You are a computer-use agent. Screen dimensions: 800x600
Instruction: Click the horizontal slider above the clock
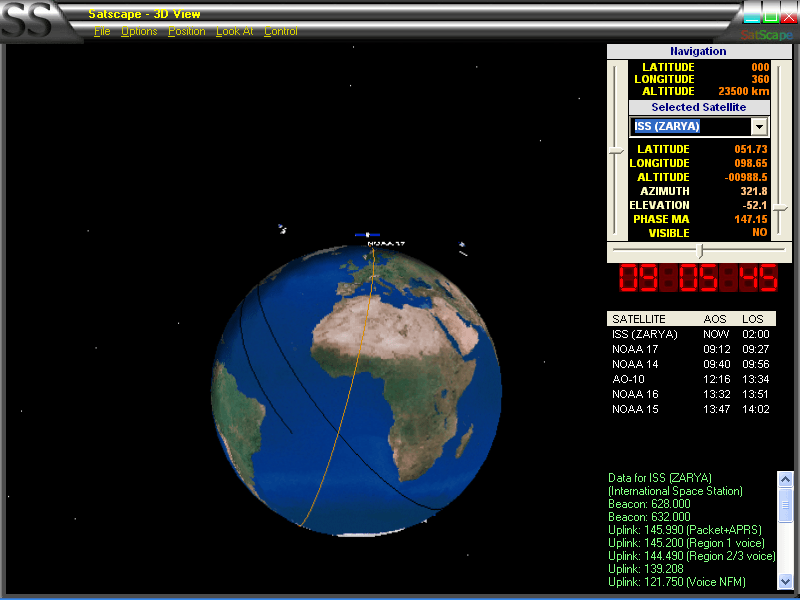701,251
